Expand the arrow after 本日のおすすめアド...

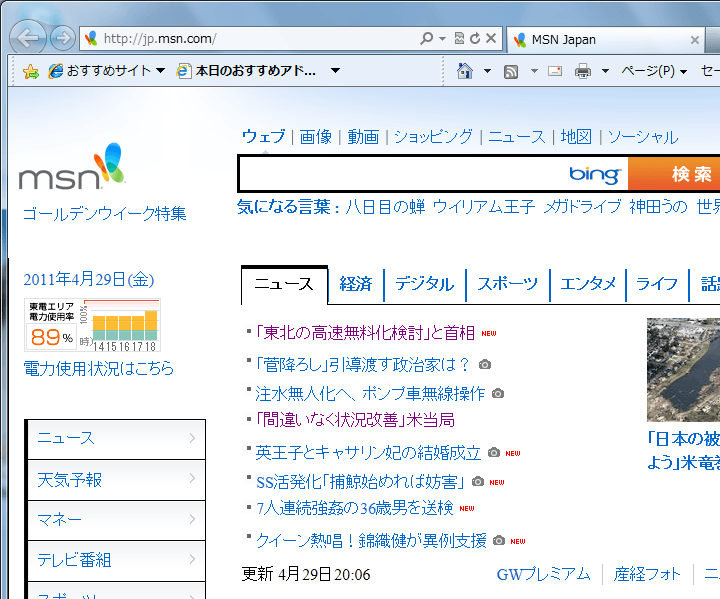336,71
